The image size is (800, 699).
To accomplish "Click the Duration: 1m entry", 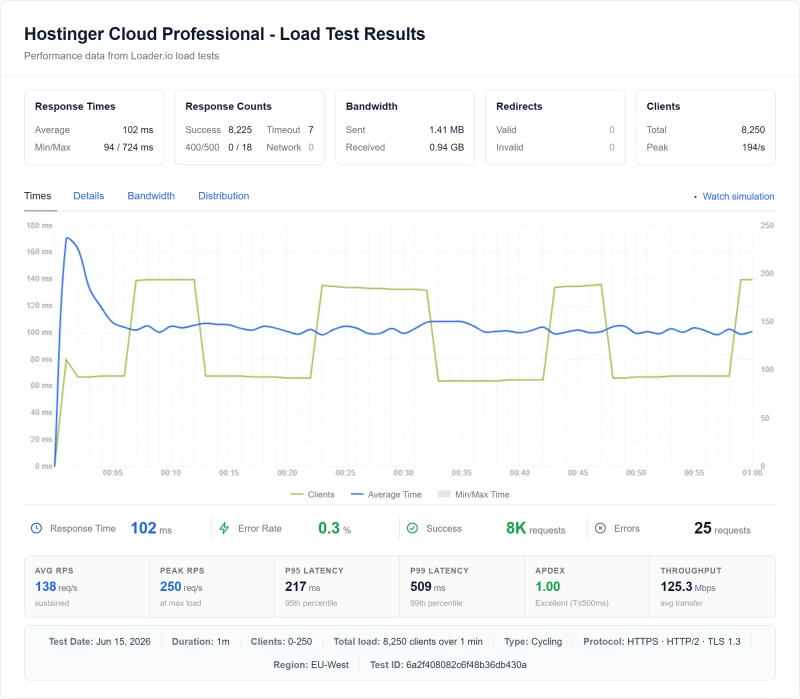I will click(201, 641).
